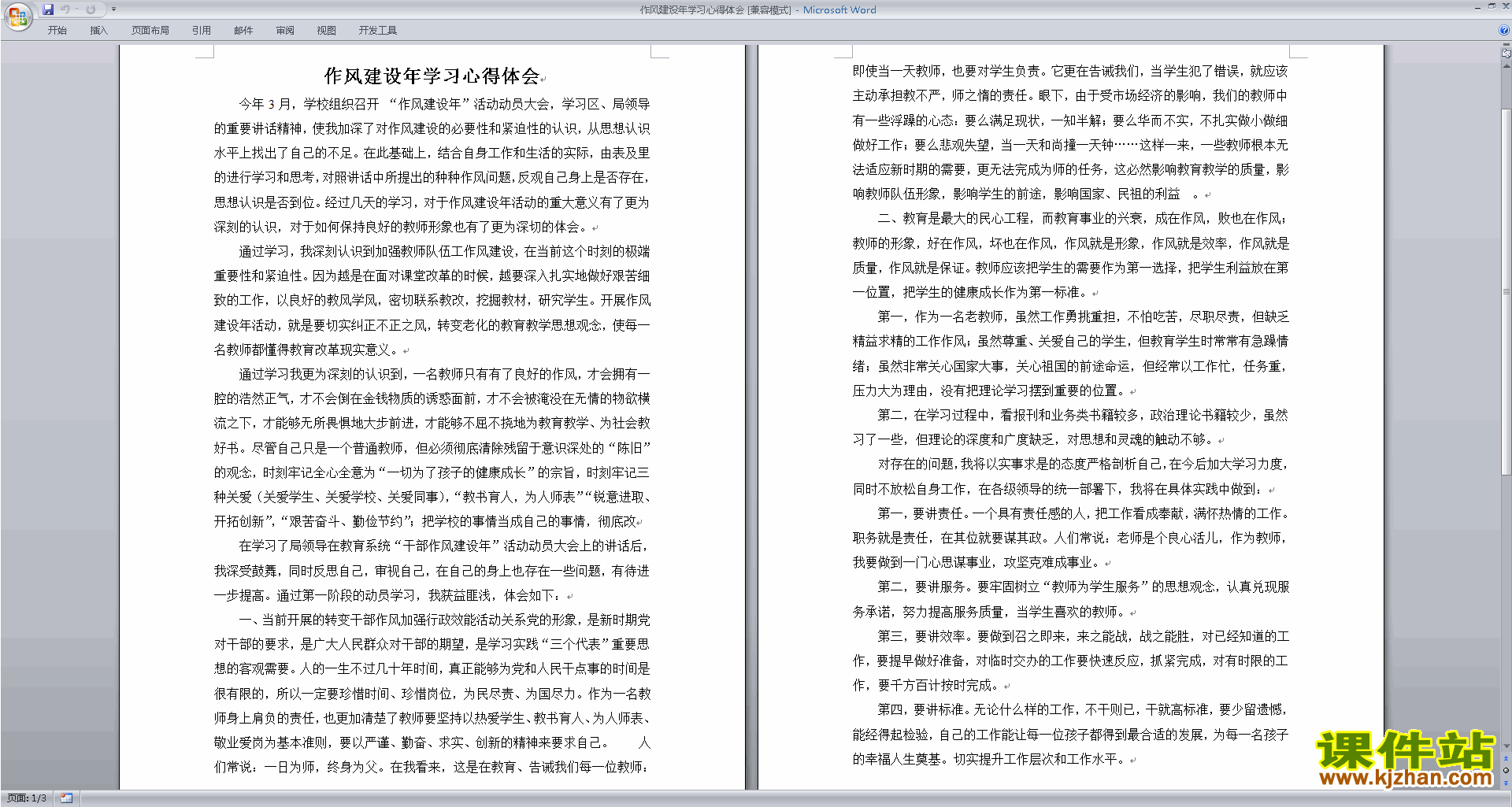Click the line starting 在学习了局领导在教育系统
1512x807 pixels.
click(444, 546)
